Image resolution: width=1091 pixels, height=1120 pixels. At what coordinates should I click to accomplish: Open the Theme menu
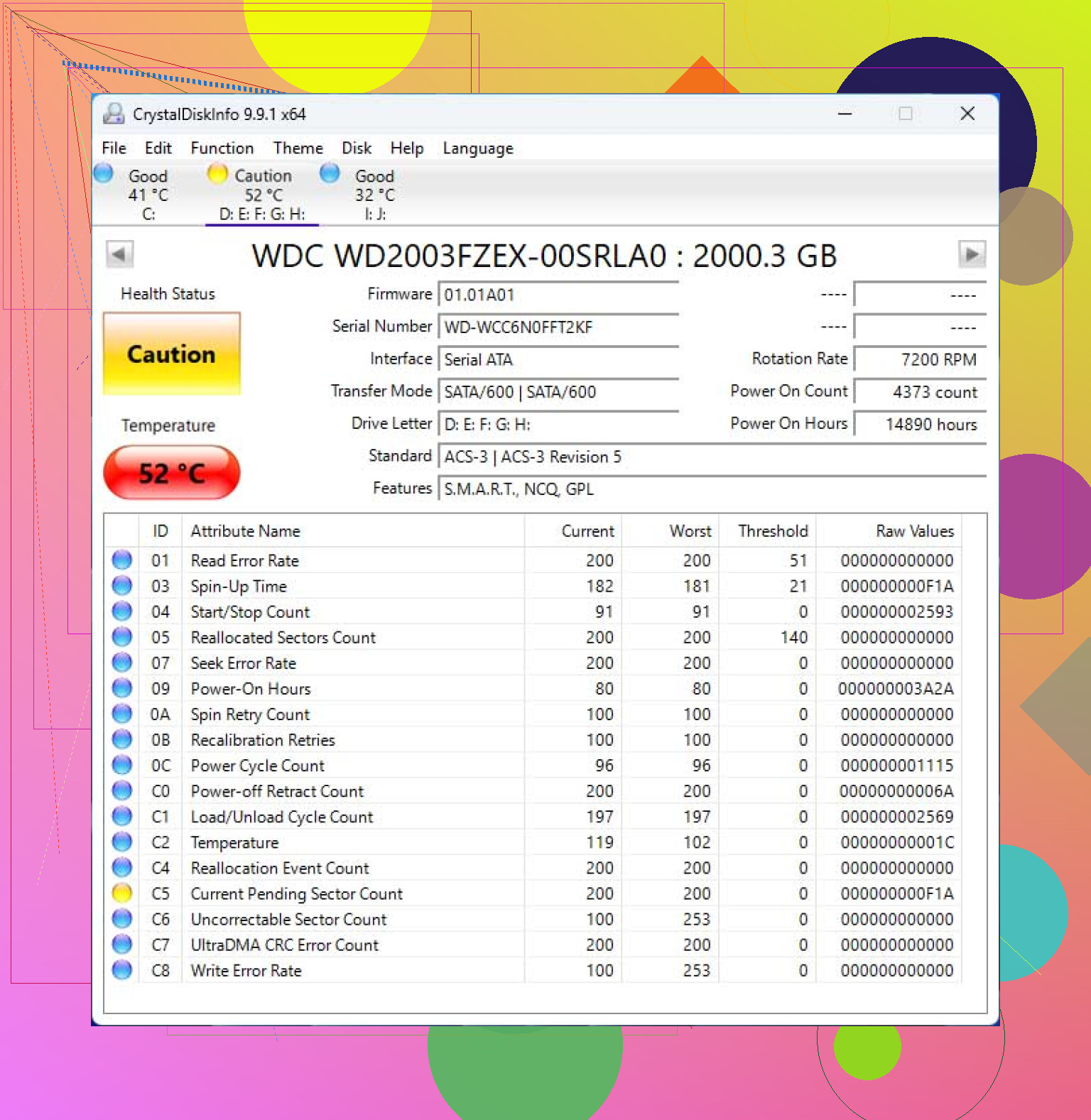(x=298, y=148)
